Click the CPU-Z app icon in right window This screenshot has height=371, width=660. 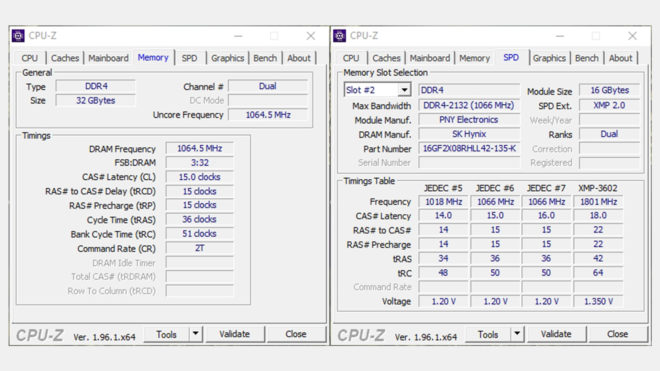(340, 36)
